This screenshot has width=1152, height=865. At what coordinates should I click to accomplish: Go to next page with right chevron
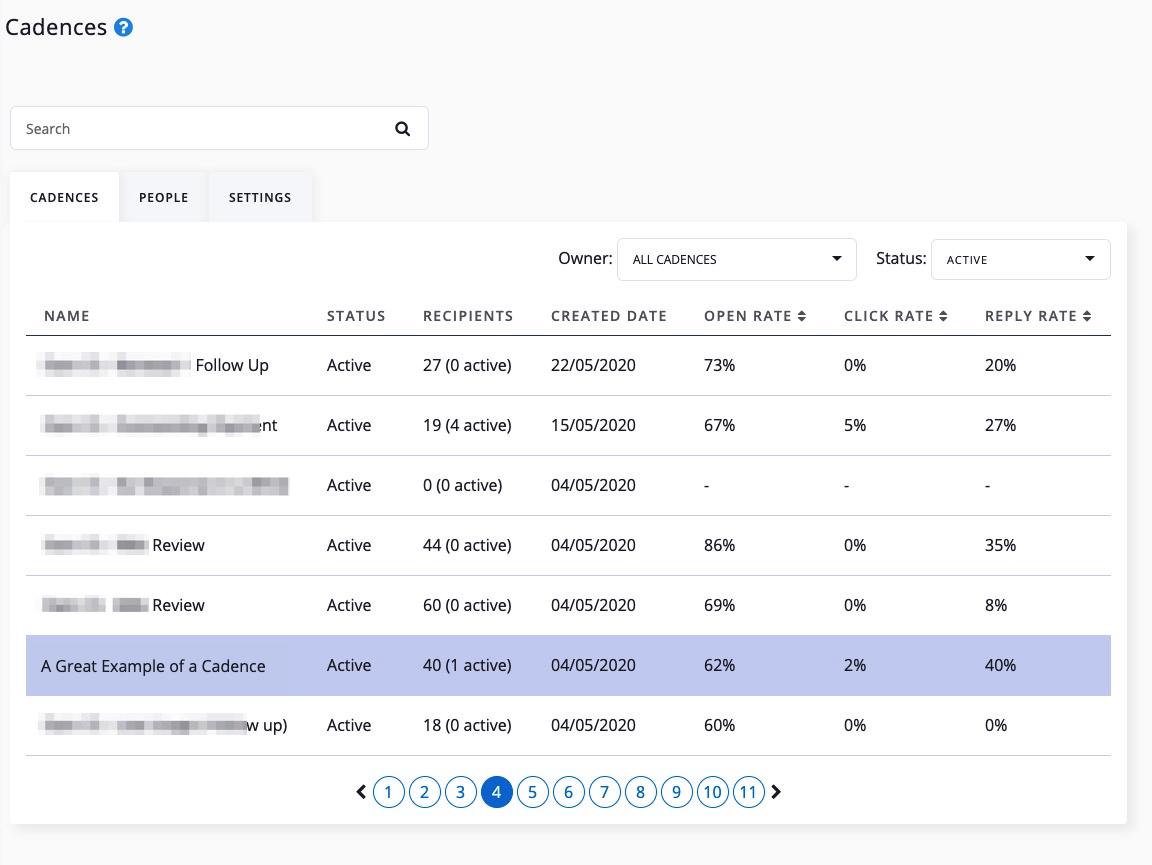pos(776,793)
